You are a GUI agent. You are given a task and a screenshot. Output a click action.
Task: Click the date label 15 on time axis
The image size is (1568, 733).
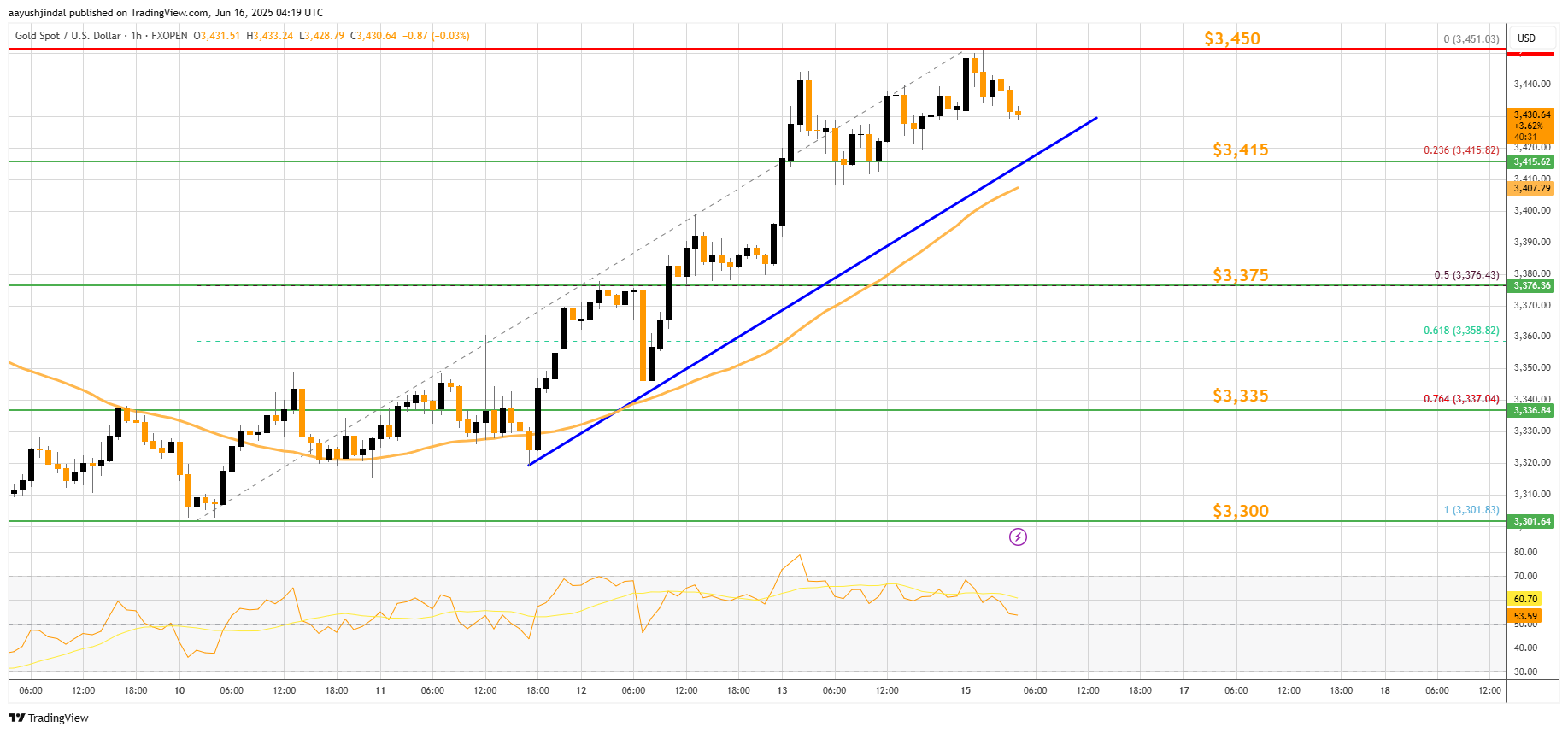966,690
